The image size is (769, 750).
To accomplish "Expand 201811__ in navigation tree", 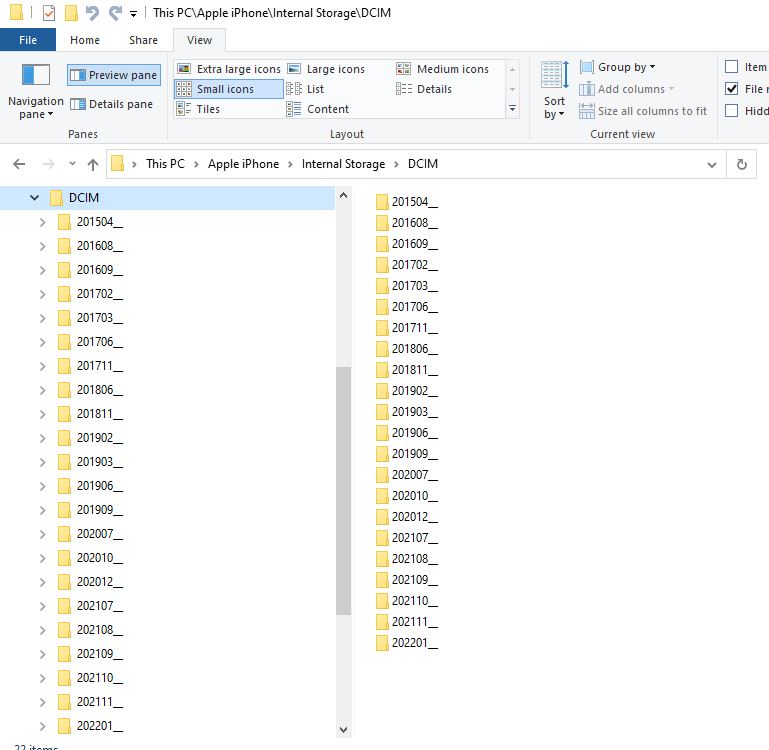I will coord(43,414).
